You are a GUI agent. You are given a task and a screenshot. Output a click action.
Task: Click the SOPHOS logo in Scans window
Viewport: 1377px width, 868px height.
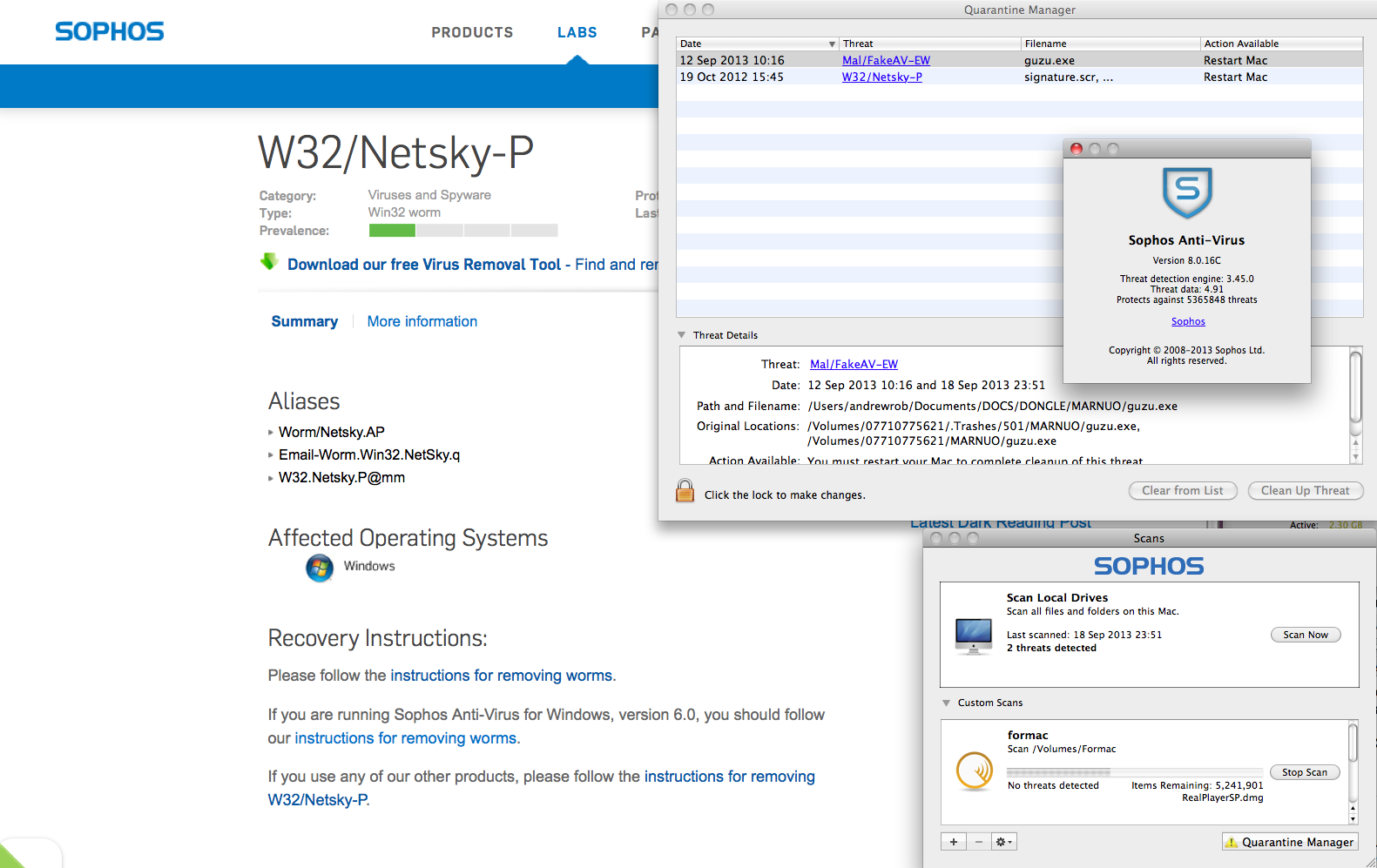(1149, 567)
